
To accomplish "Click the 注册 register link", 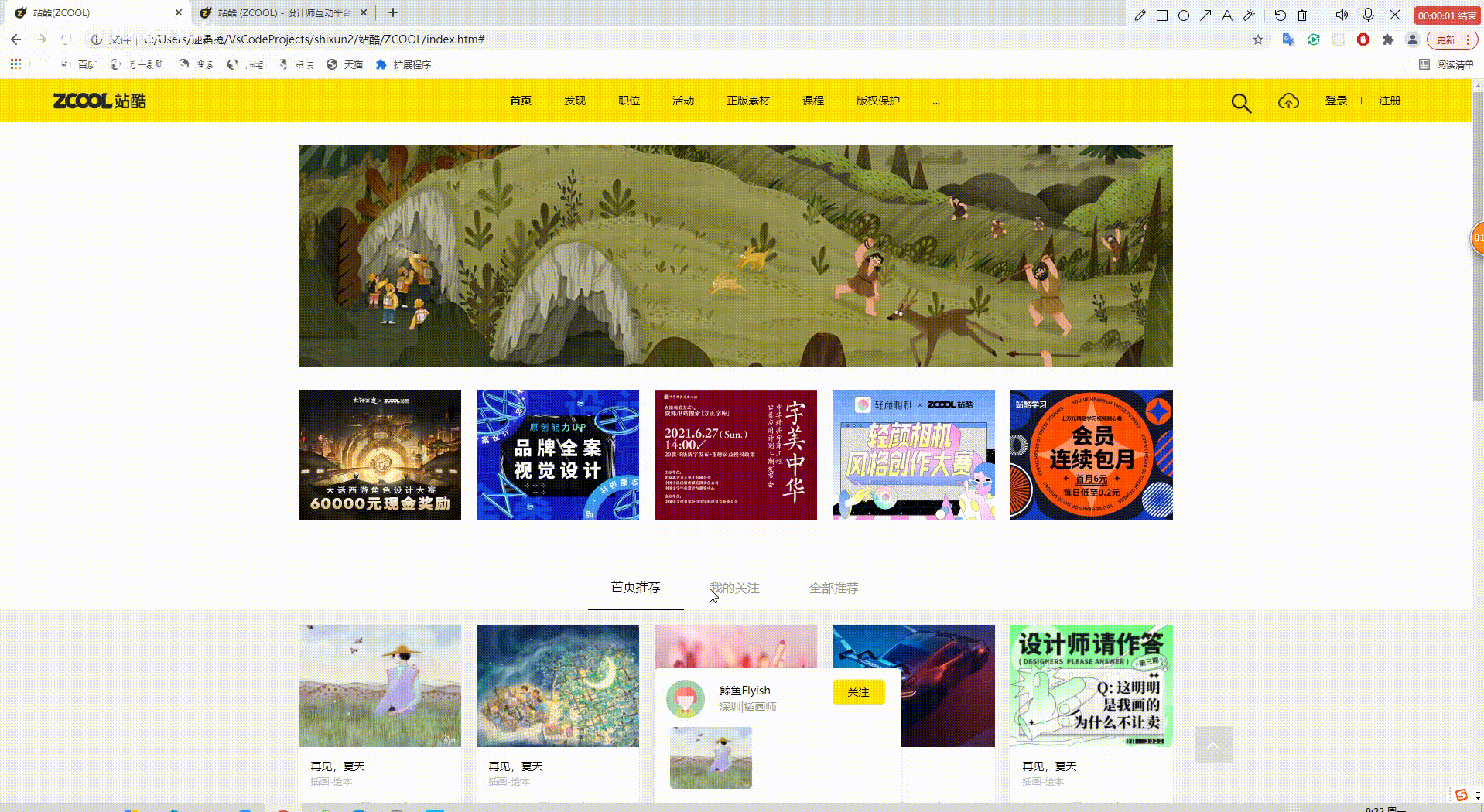I will [x=1390, y=101].
